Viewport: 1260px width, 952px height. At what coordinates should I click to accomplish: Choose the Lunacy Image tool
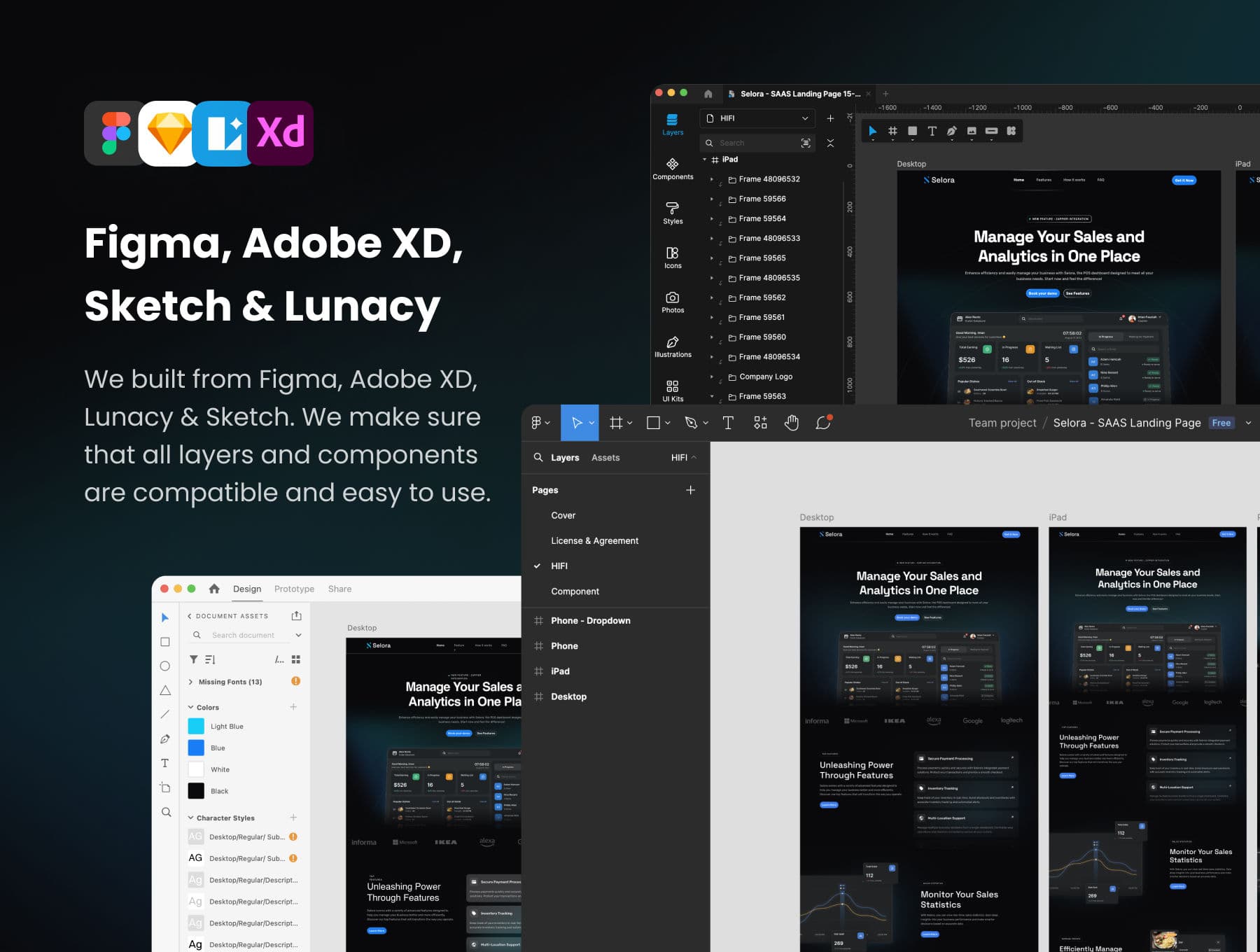(x=972, y=131)
